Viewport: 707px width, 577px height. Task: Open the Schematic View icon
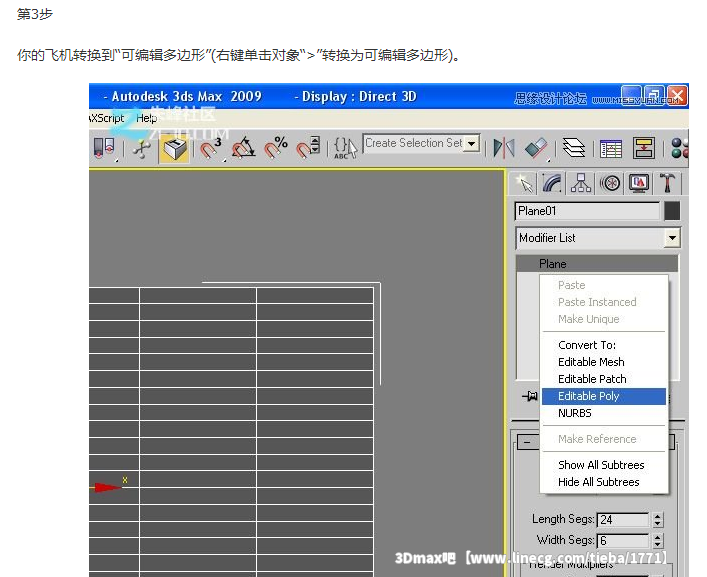(644, 148)
